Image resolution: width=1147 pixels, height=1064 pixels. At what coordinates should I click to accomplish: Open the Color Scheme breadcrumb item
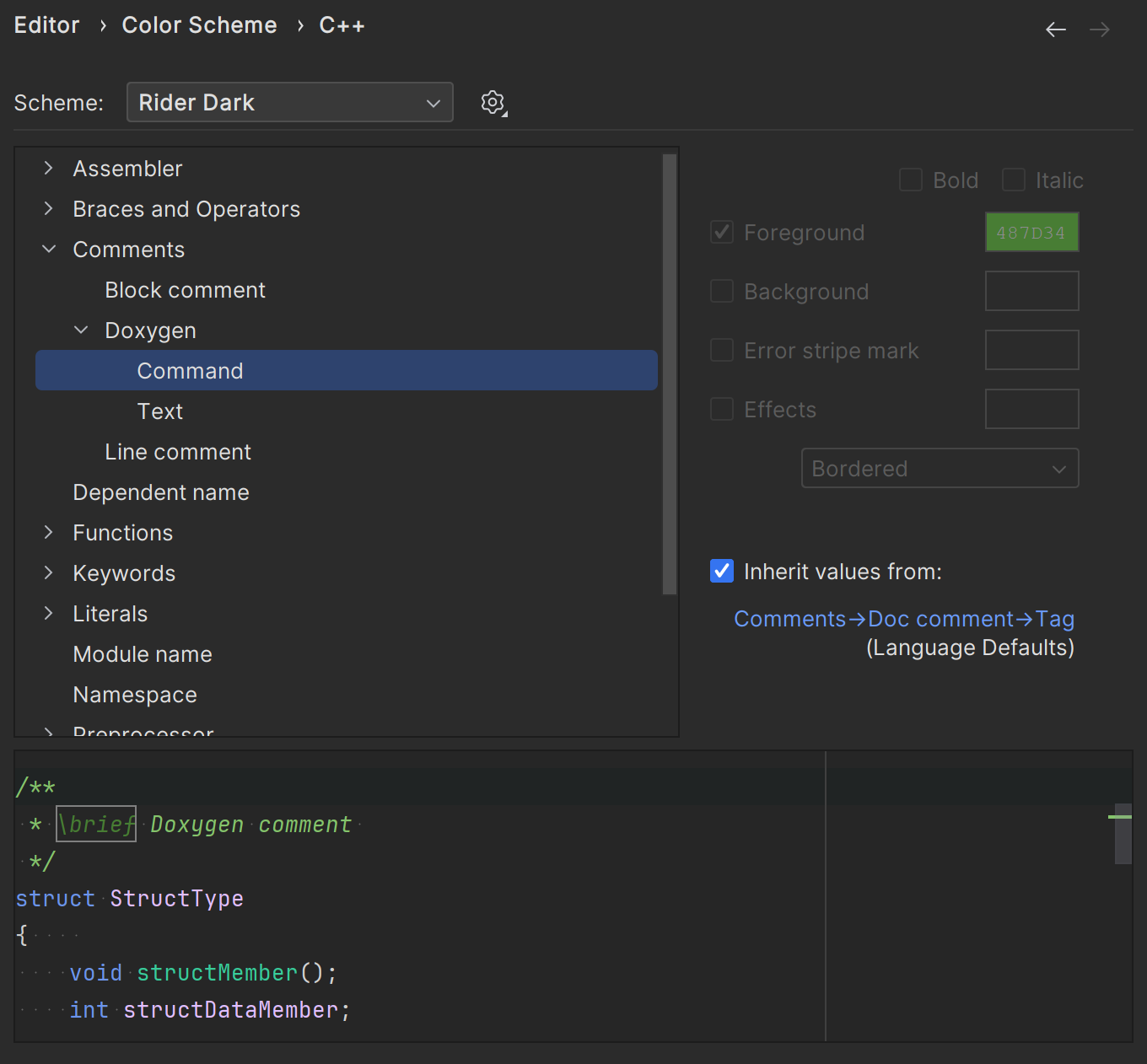tap(199, 24)
